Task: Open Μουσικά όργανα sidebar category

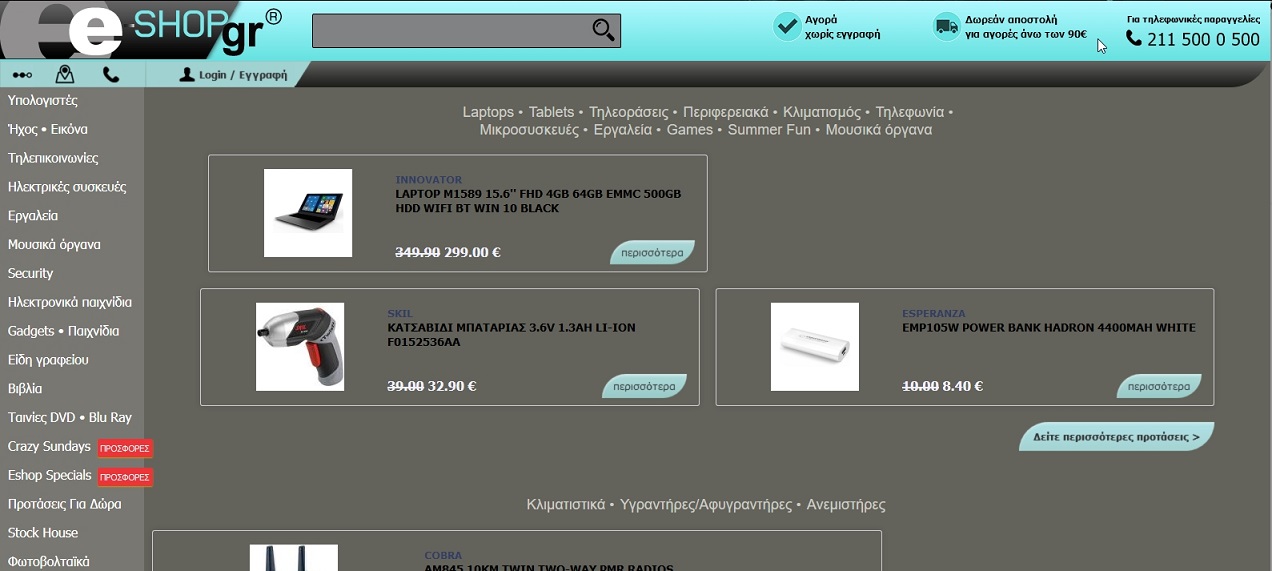Action: click(54, 245)
